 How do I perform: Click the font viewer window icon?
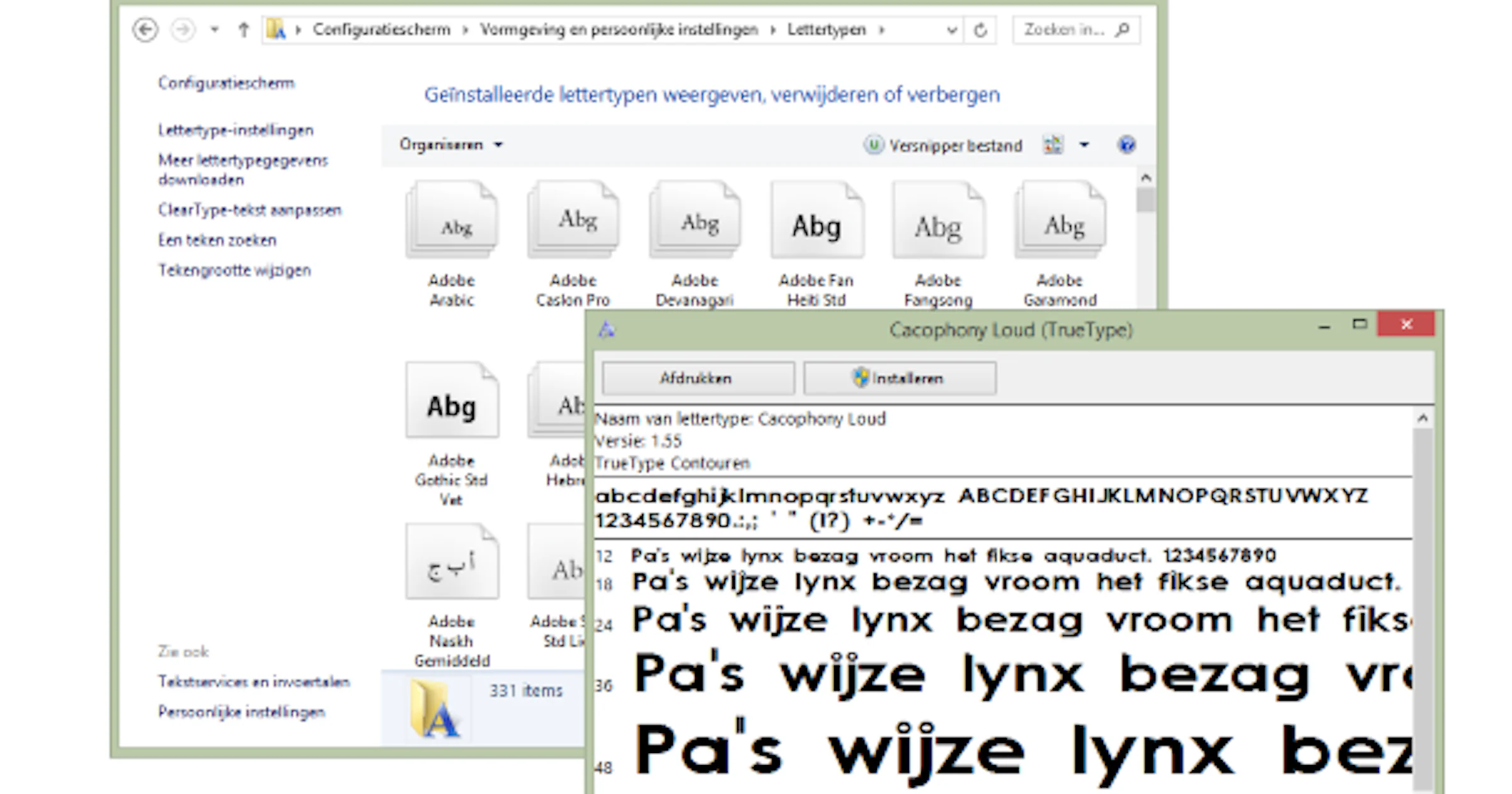[607, 330]
